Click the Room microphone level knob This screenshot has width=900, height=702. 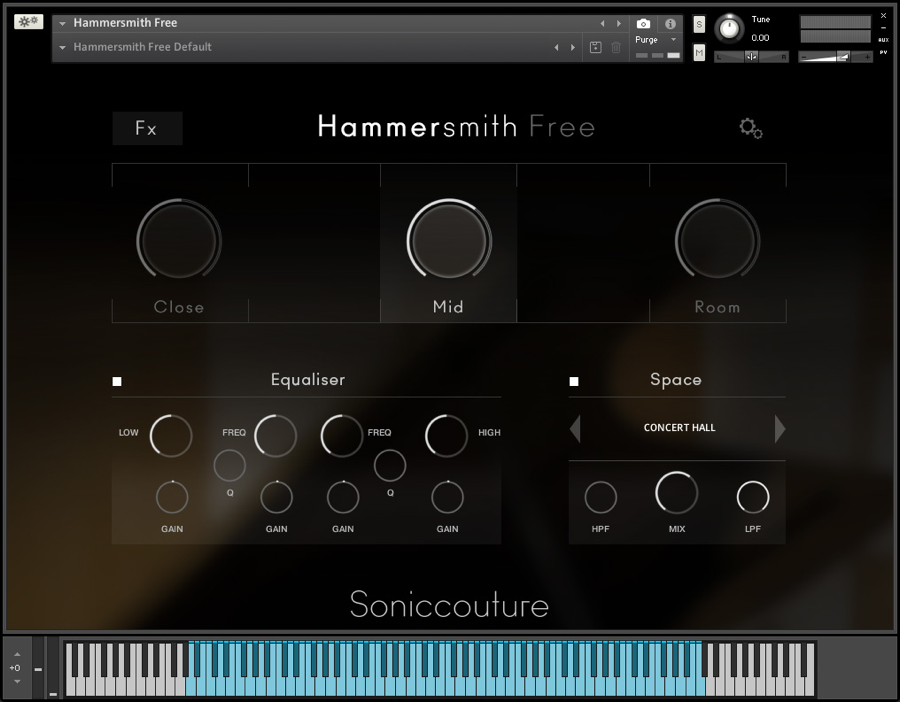pos(717,241)
